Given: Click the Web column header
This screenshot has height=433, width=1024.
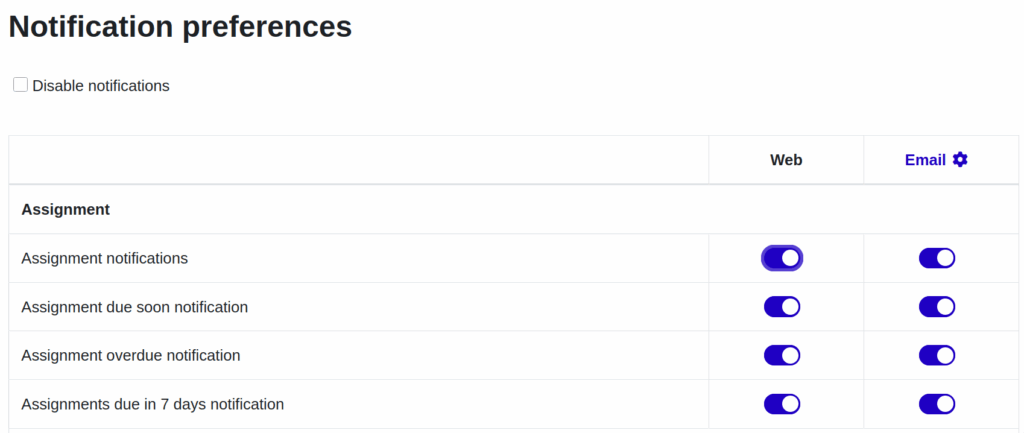Looking at the screenshot, I should pos(786,160).
